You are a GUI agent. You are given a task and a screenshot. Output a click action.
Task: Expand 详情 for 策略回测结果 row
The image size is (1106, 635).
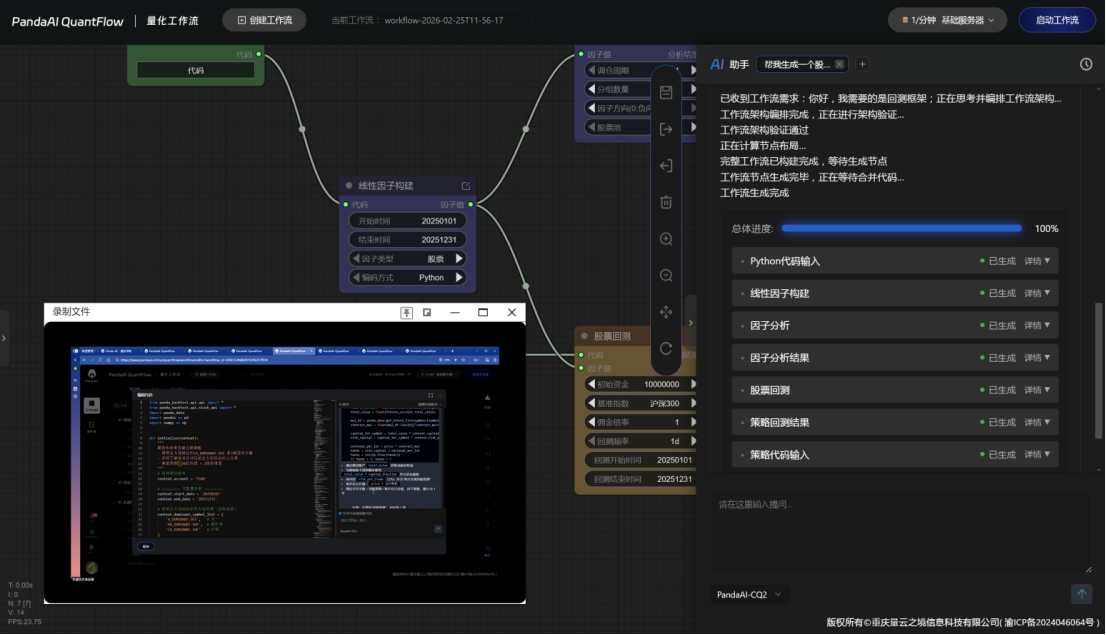(x=1037, y=423)
